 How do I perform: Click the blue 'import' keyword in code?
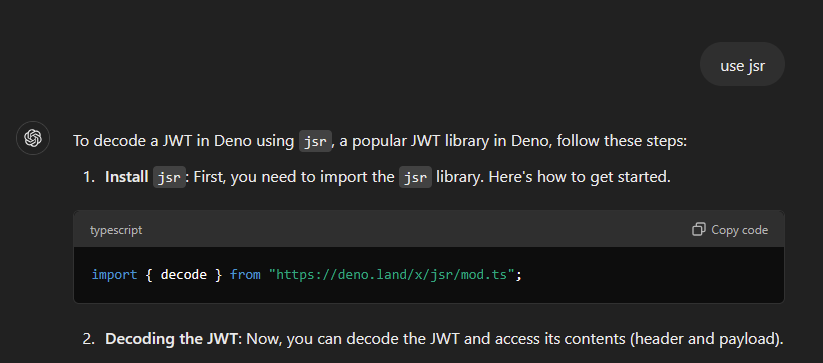click(x=114, y=275)
